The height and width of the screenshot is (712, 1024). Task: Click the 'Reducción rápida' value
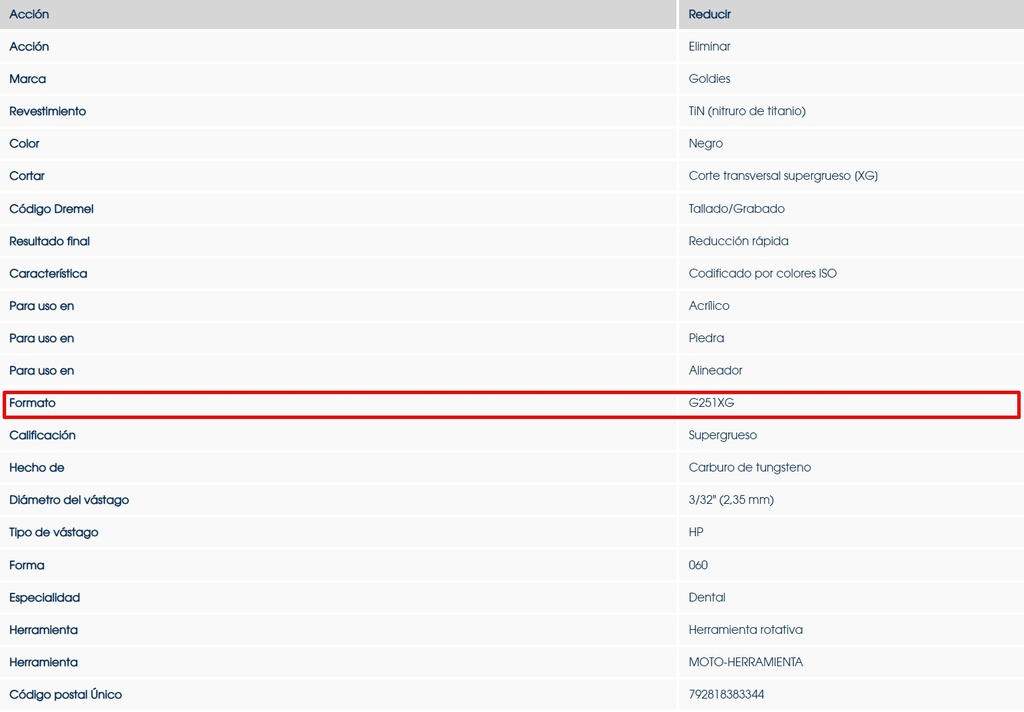click(x=739, y=241)
